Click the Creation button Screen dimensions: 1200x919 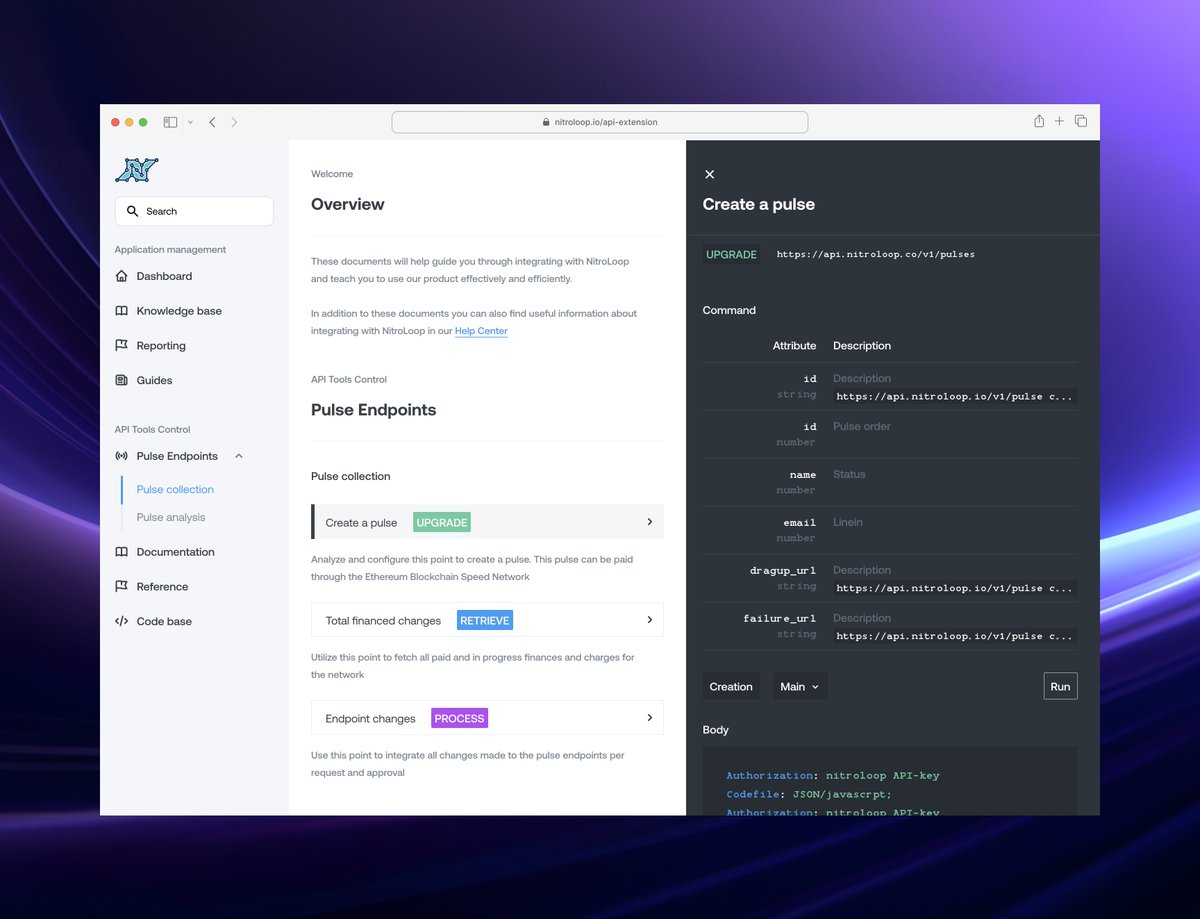pos(731,687)
